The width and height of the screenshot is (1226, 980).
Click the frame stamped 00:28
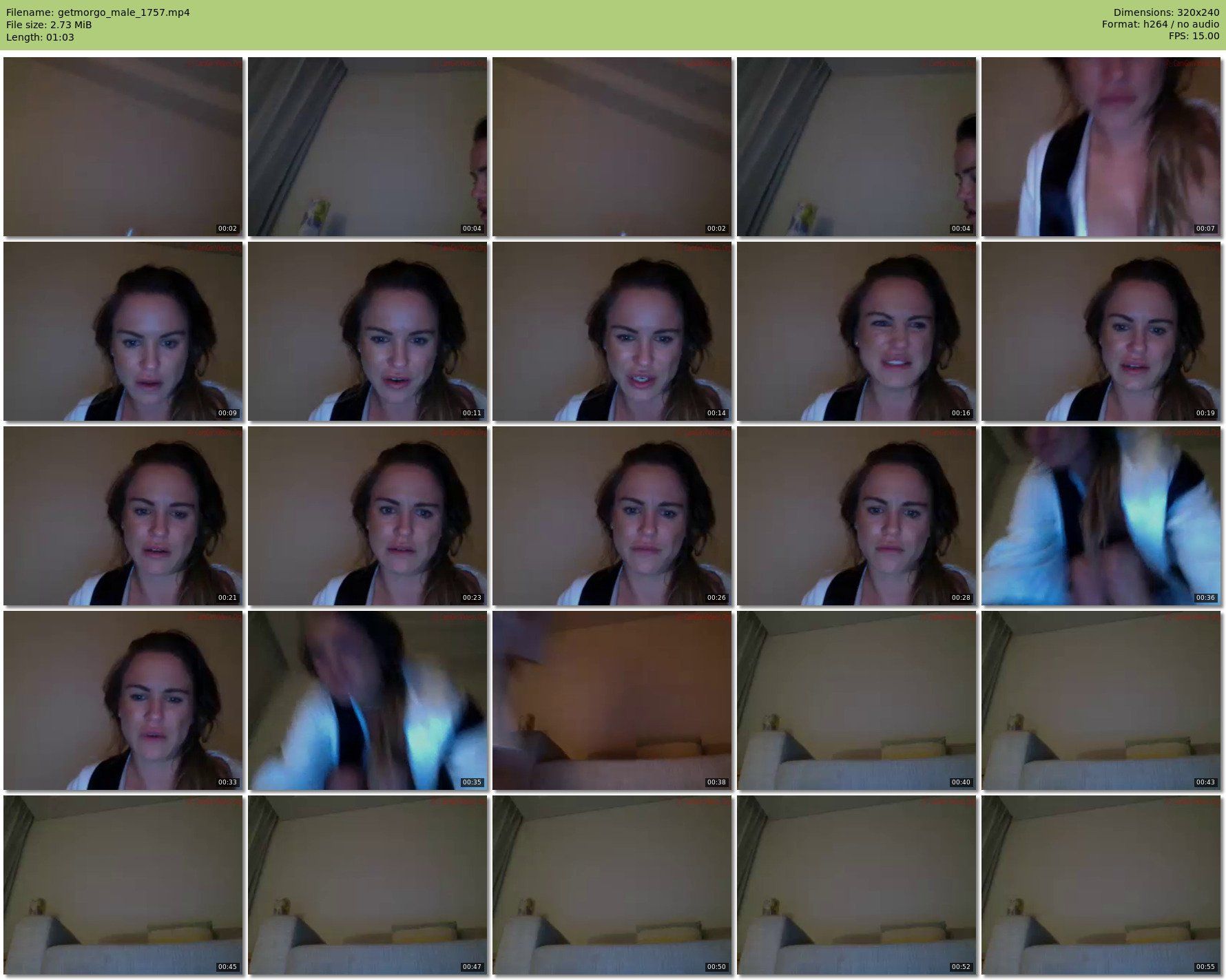856,516
